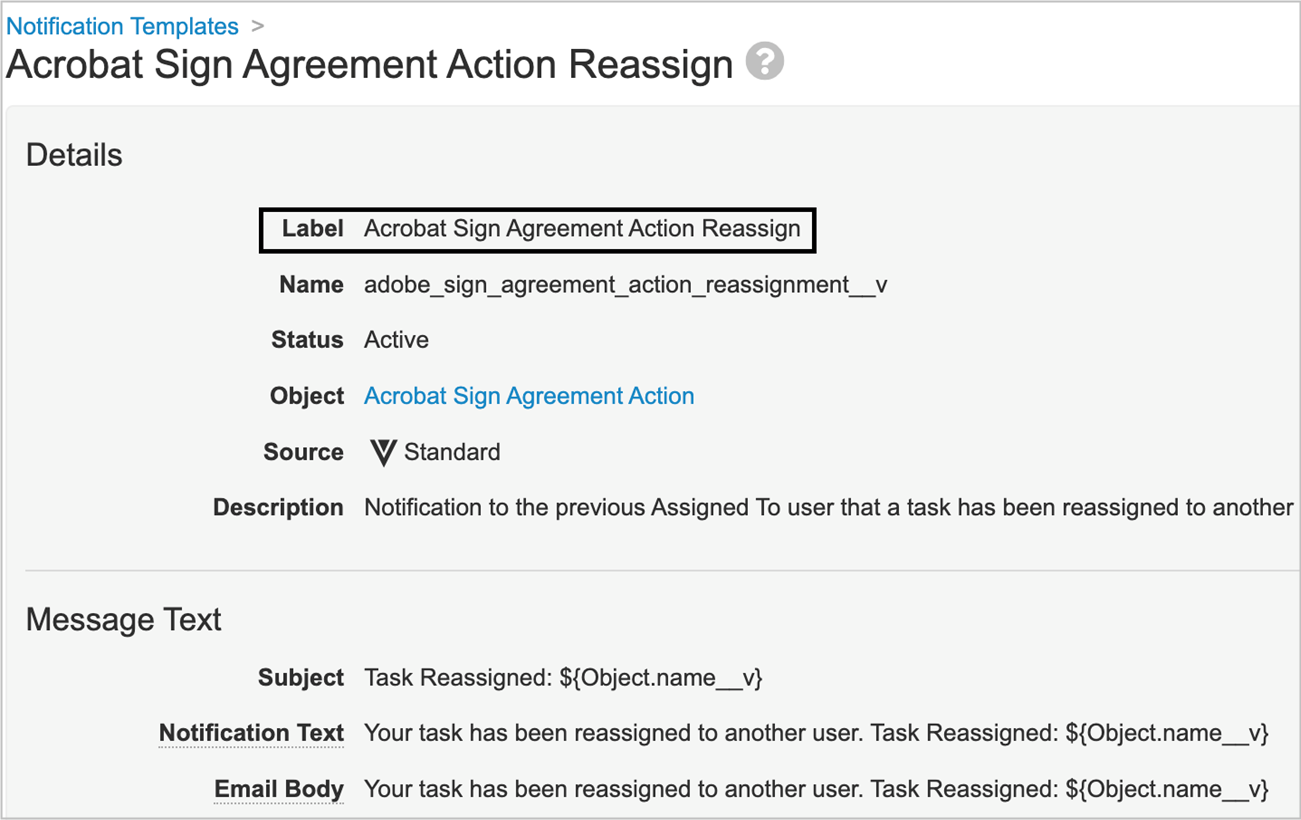Click the Subject field label
The height and width of the screenshot is (820, 1301).
300,678
